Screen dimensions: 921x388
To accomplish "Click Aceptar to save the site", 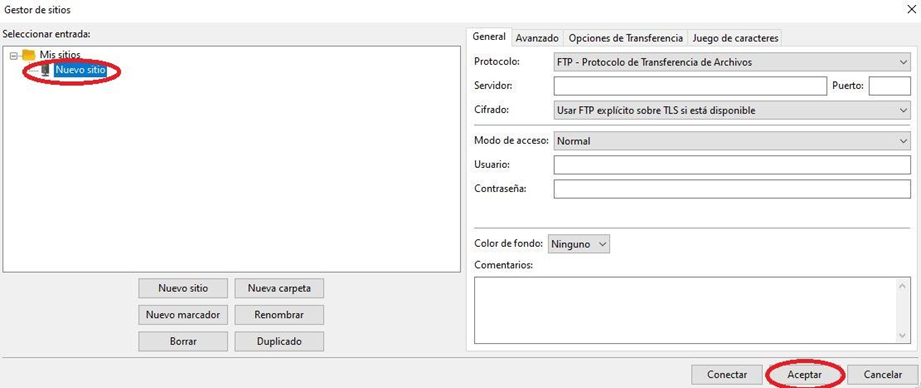I will pos(805,374).
